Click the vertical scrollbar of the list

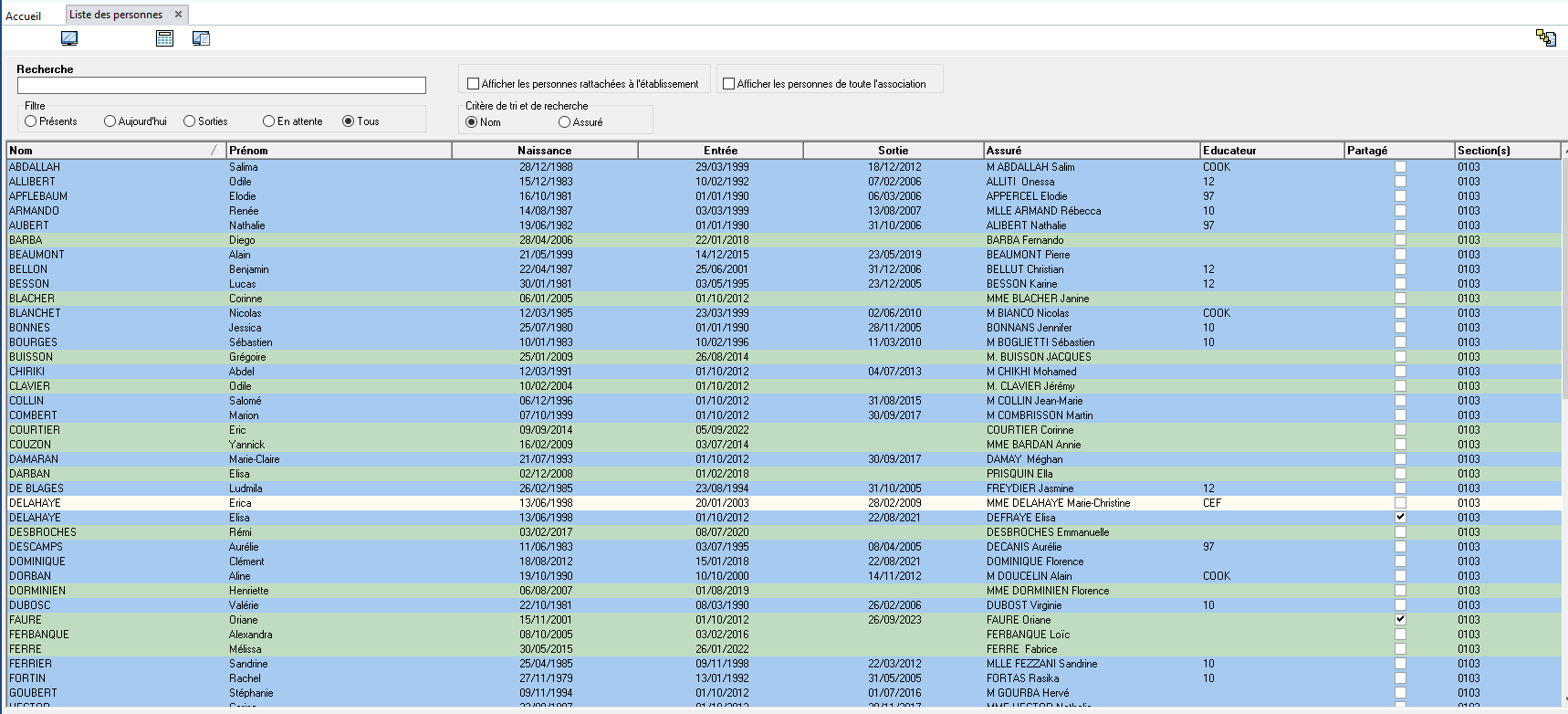pyautogui.click(x=1564, y=425)
